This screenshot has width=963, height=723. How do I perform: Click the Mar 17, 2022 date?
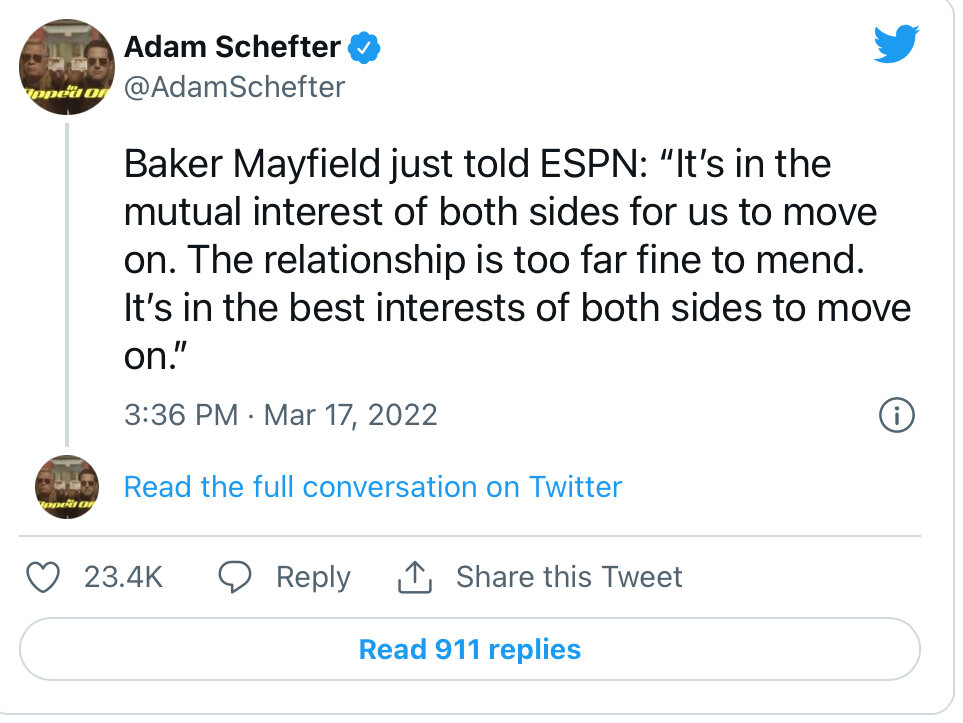pos(350,415)
